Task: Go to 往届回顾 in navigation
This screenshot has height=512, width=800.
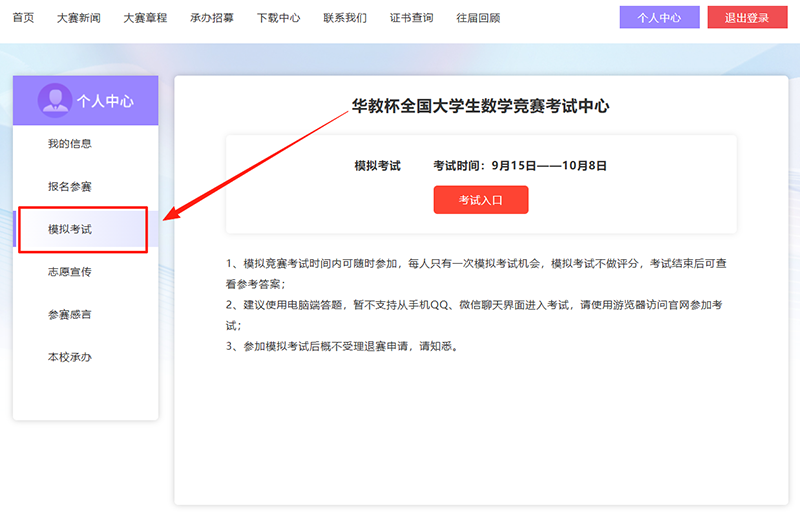Action: 478,18
